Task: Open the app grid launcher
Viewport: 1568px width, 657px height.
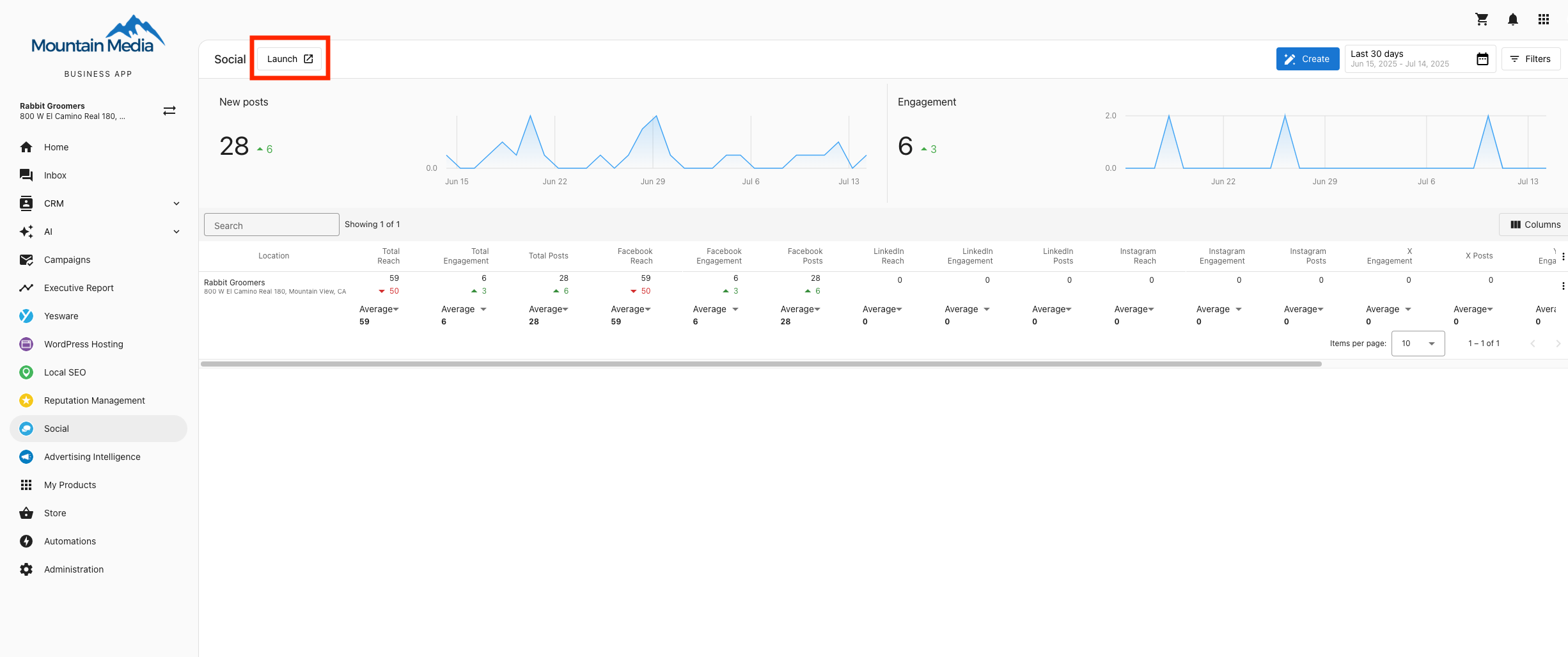Action: click(x=1543, y=19)
